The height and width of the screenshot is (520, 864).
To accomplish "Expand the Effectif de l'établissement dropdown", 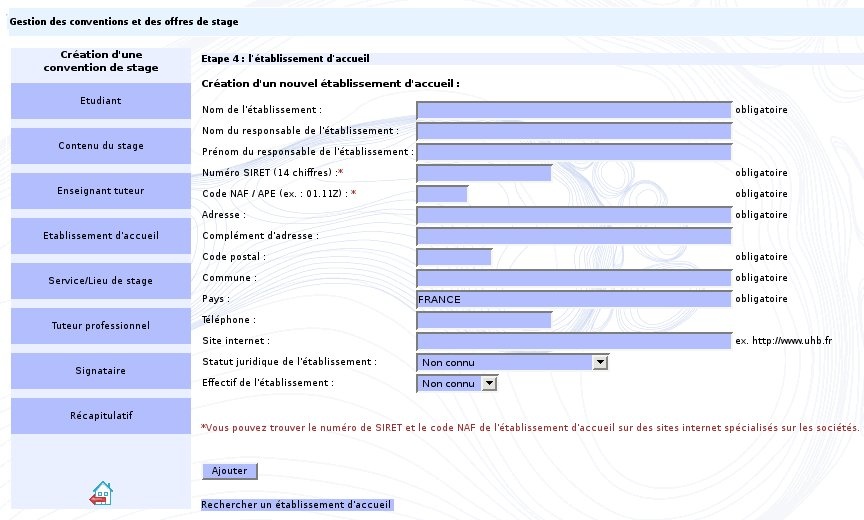I will pyautogui.click(x=456, y=383).
